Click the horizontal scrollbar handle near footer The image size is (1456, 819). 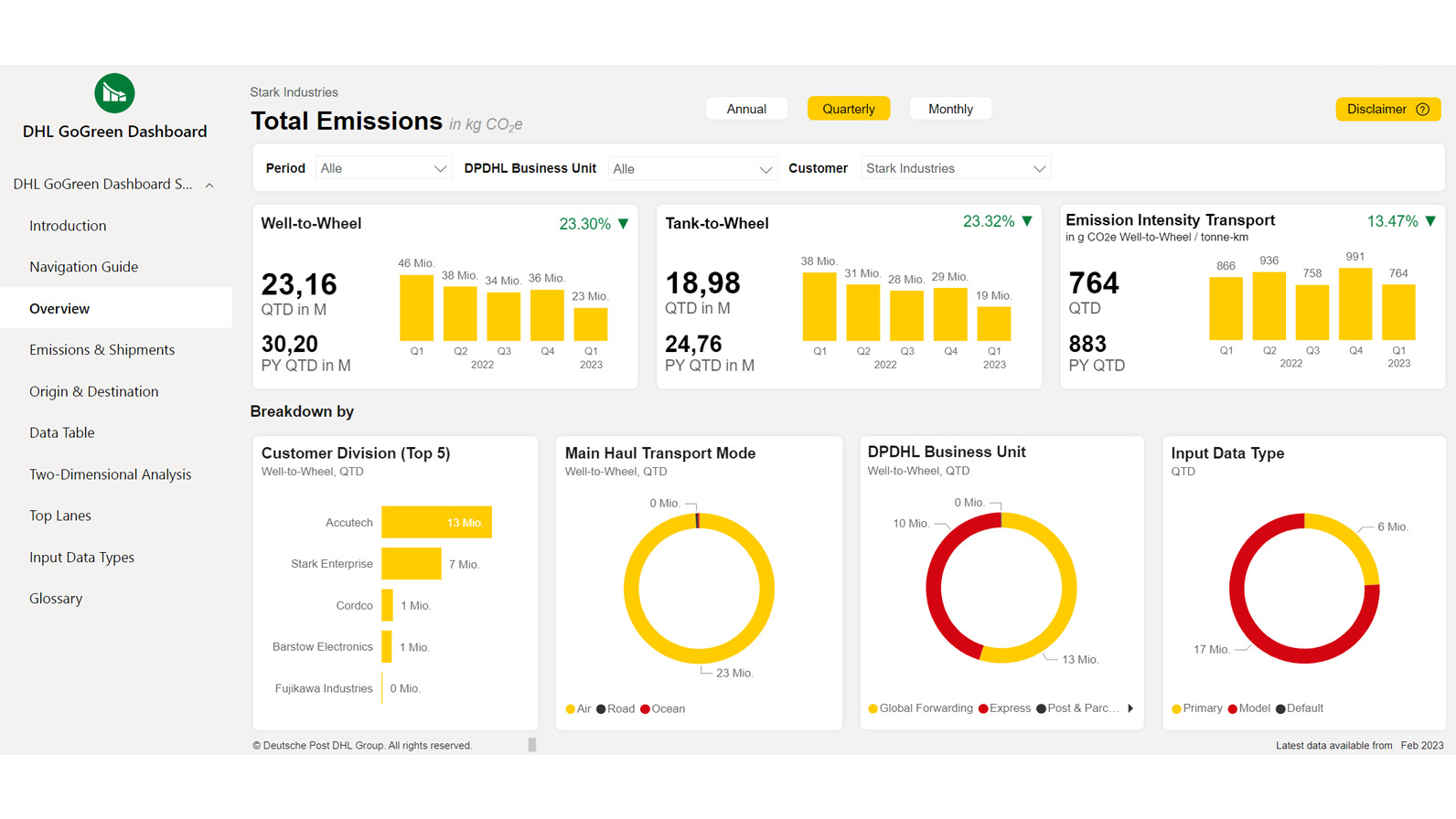[x=532, y=745]
